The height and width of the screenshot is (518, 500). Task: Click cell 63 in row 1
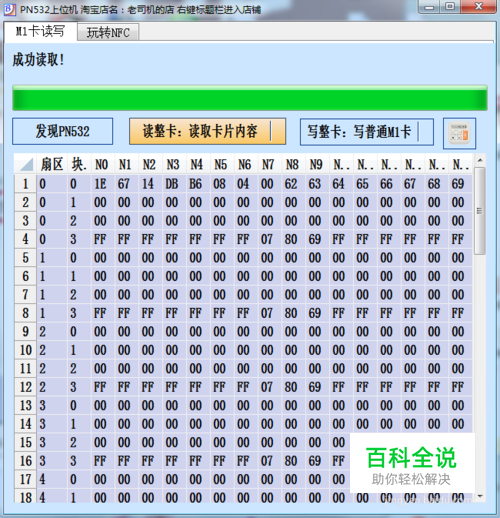[317, 184]
